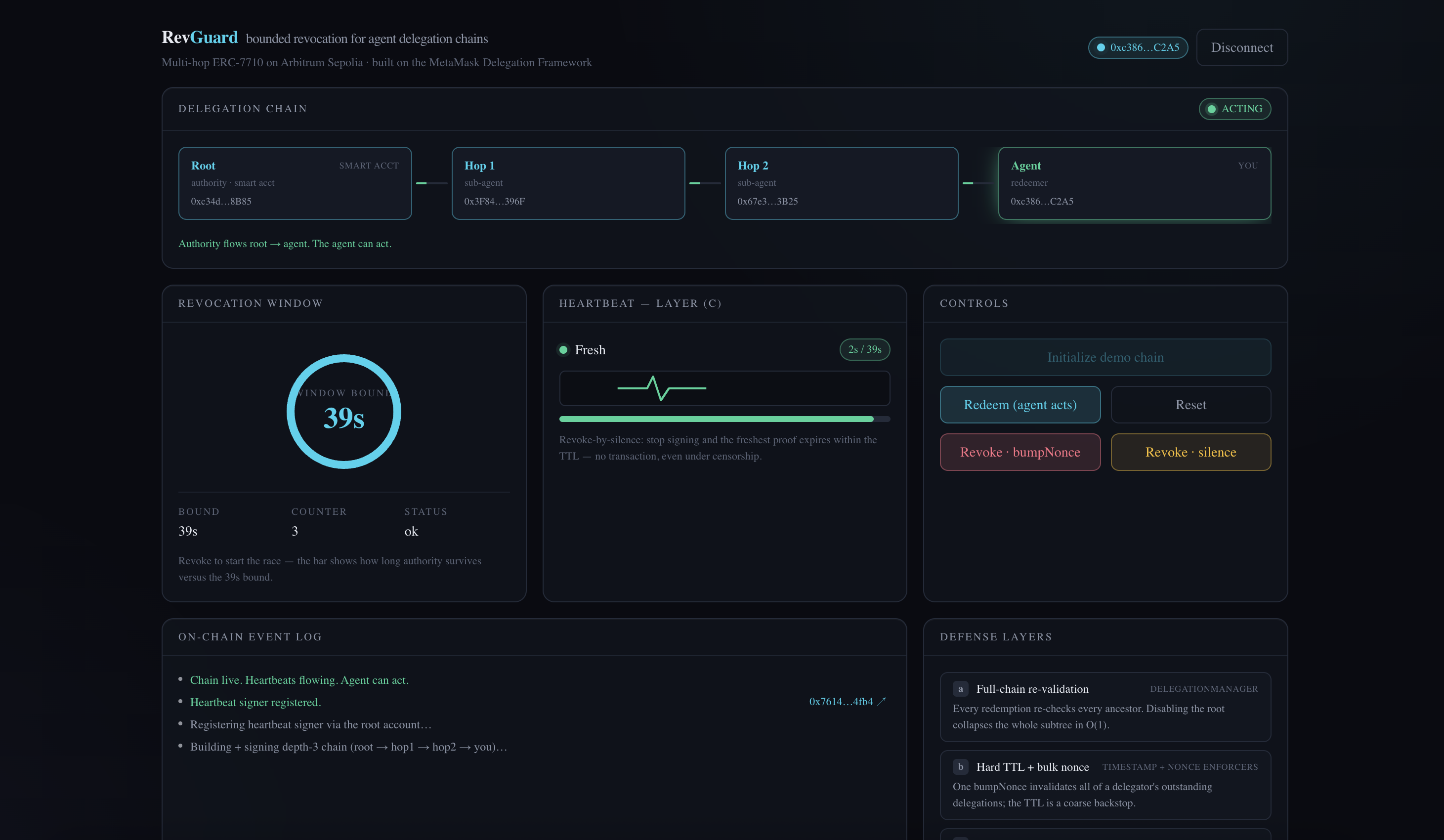This screenshot has width=1444, height=840.
Task: Click the YOU tag on Agent card
Action: 1248,166
